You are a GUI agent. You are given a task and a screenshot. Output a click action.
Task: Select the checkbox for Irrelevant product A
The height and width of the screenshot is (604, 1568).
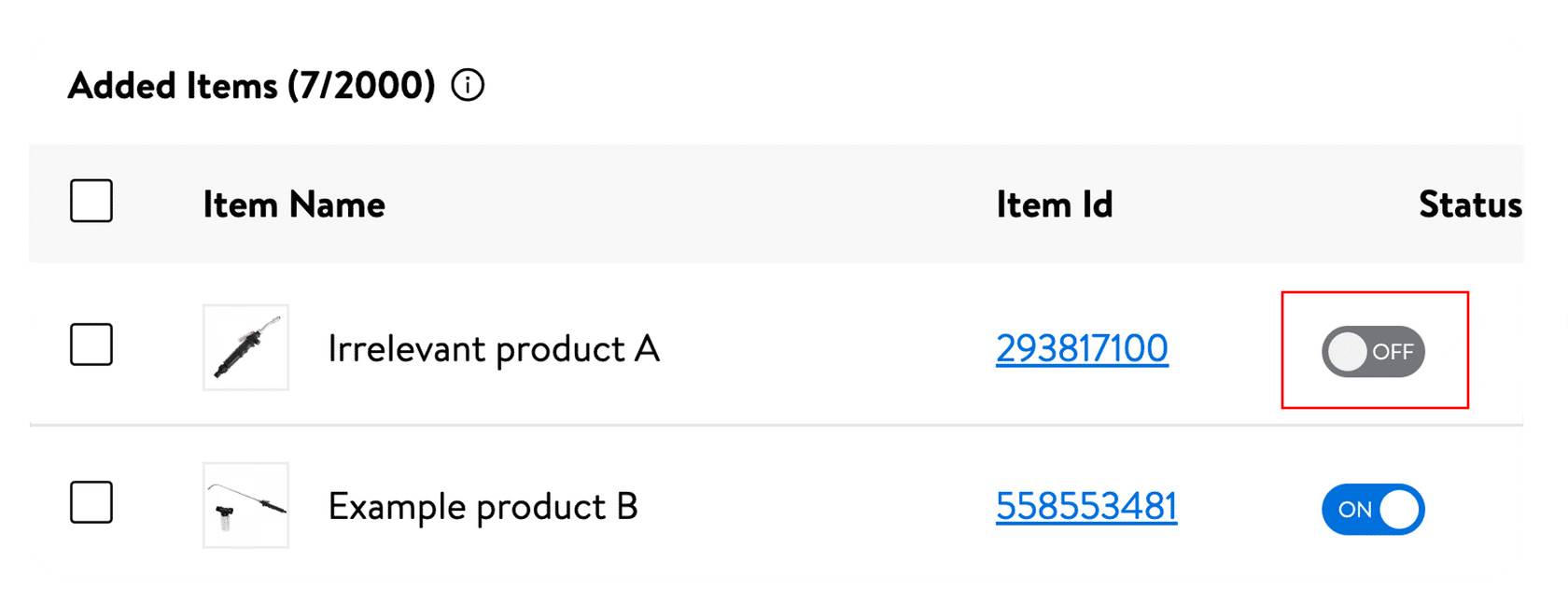[x=91, y=344]
